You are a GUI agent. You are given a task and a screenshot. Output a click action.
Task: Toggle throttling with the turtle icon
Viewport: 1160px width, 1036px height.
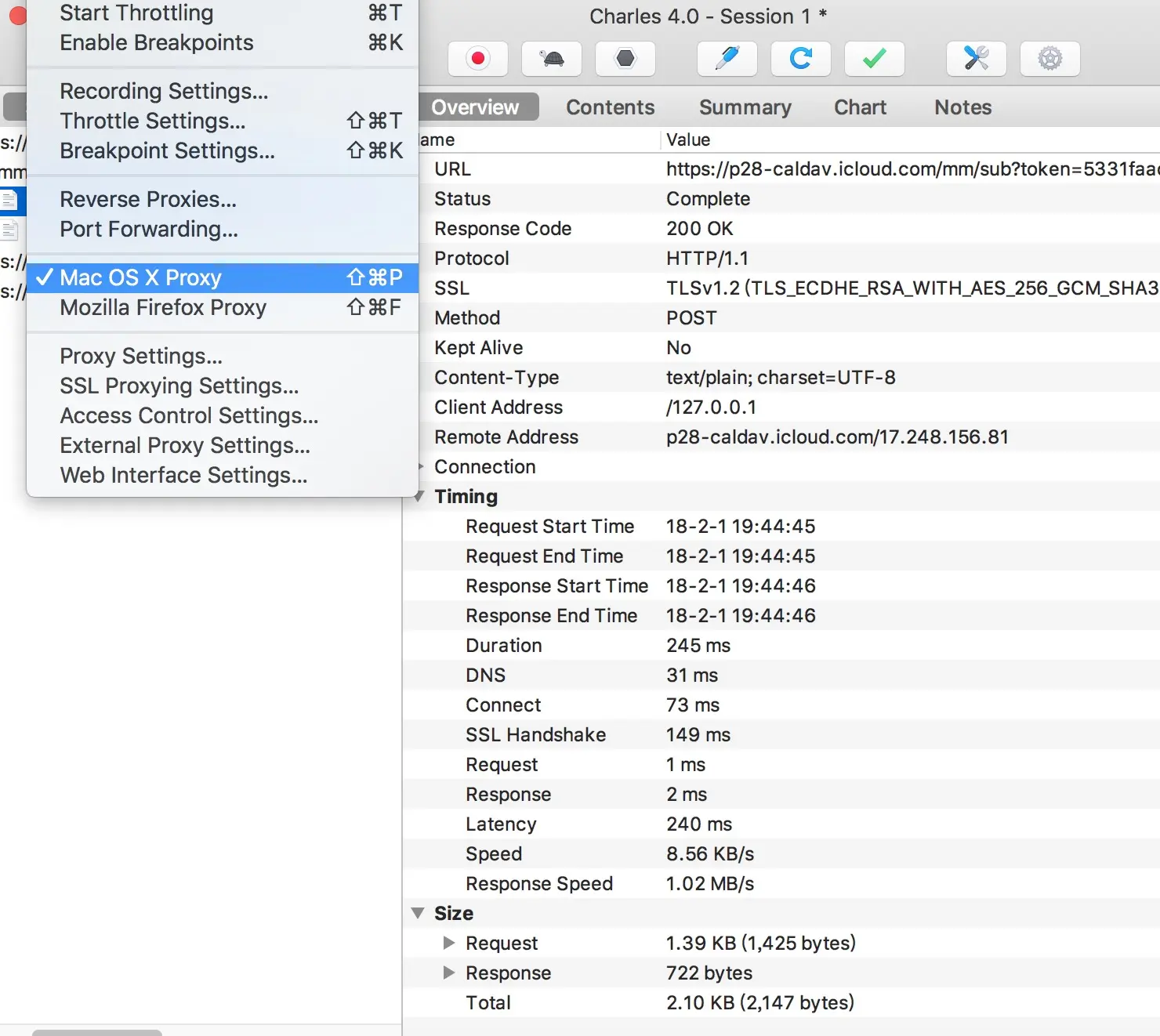552,59
